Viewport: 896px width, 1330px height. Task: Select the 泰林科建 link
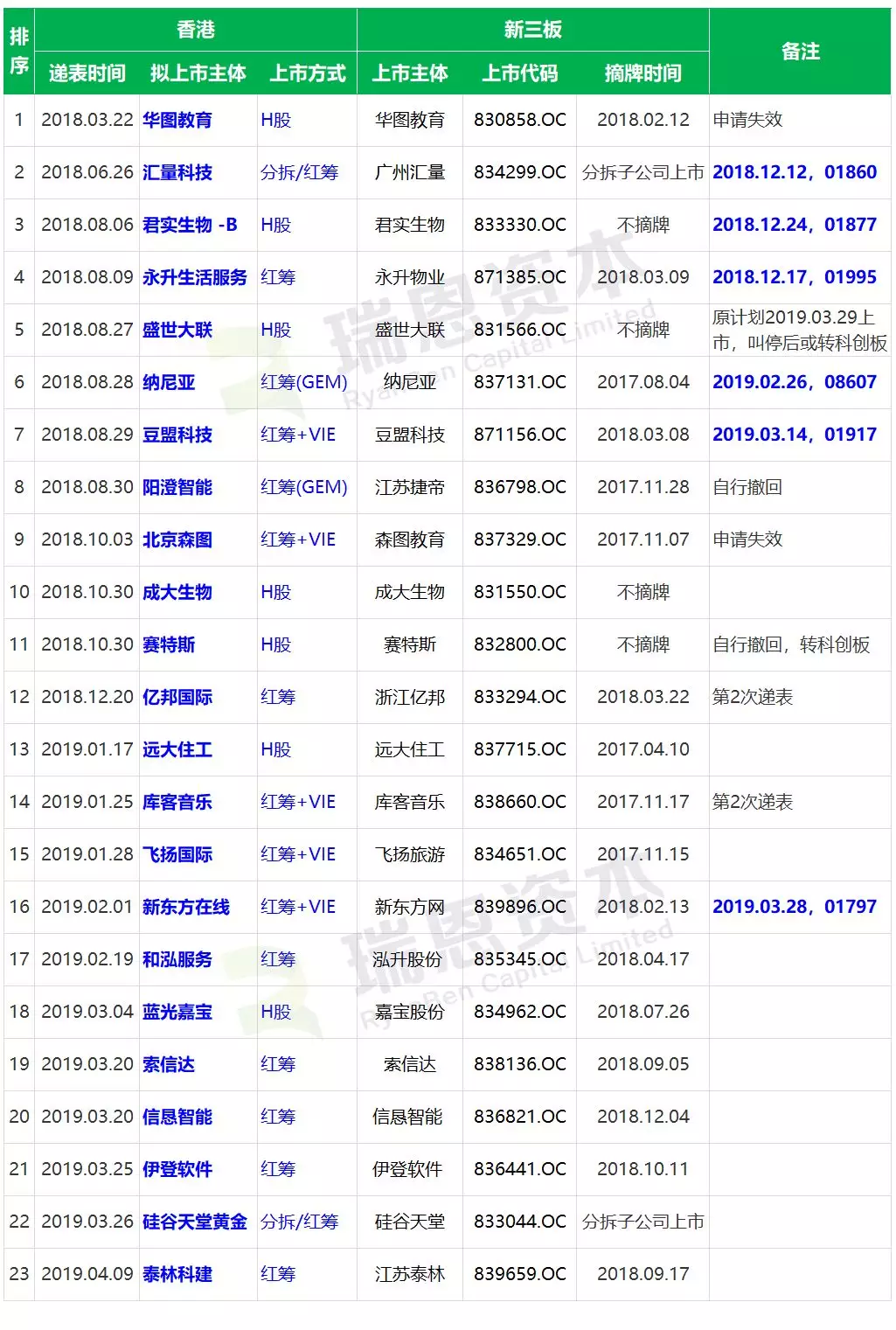pyautogui.click(x=177, y=1274)
